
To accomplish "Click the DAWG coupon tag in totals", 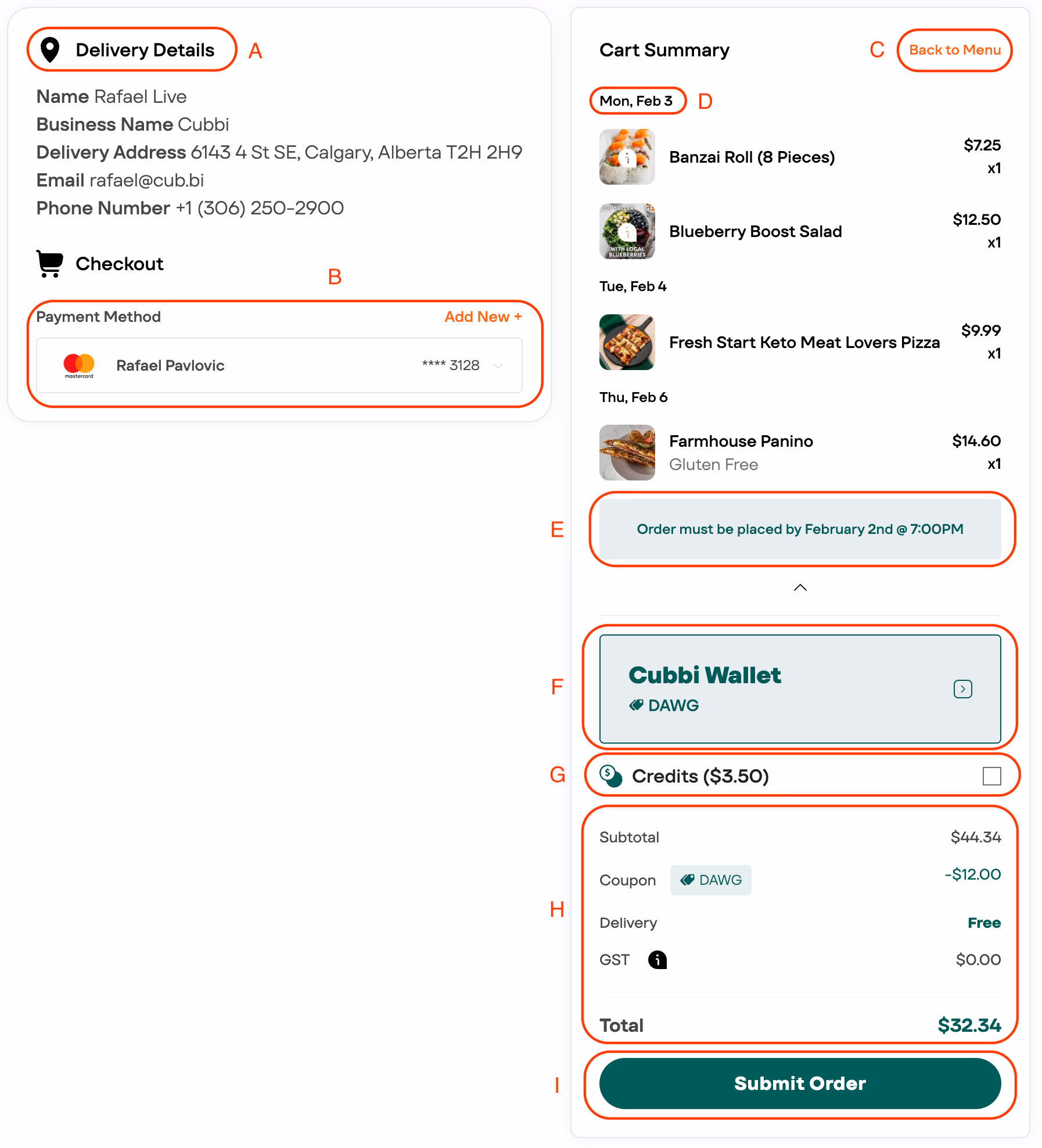I will [710, 880].
